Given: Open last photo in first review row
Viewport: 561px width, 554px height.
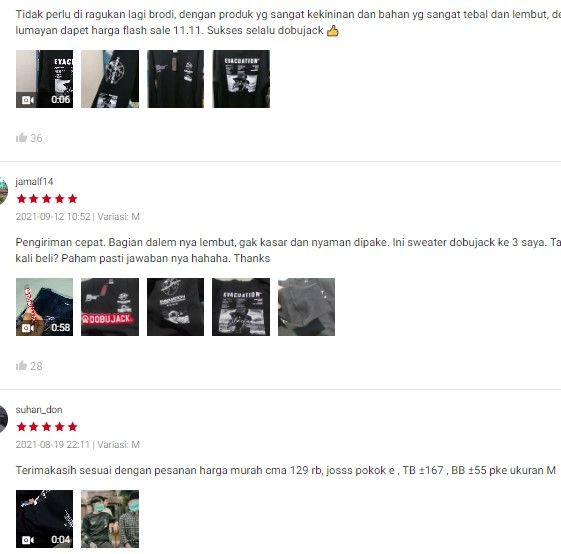Looking at the screenshot, I should (241, 79).
